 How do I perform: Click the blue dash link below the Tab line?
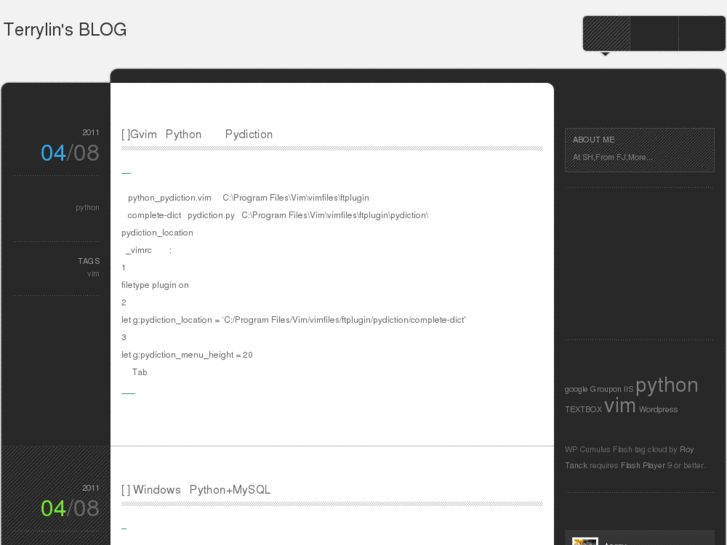pos(128,393)
